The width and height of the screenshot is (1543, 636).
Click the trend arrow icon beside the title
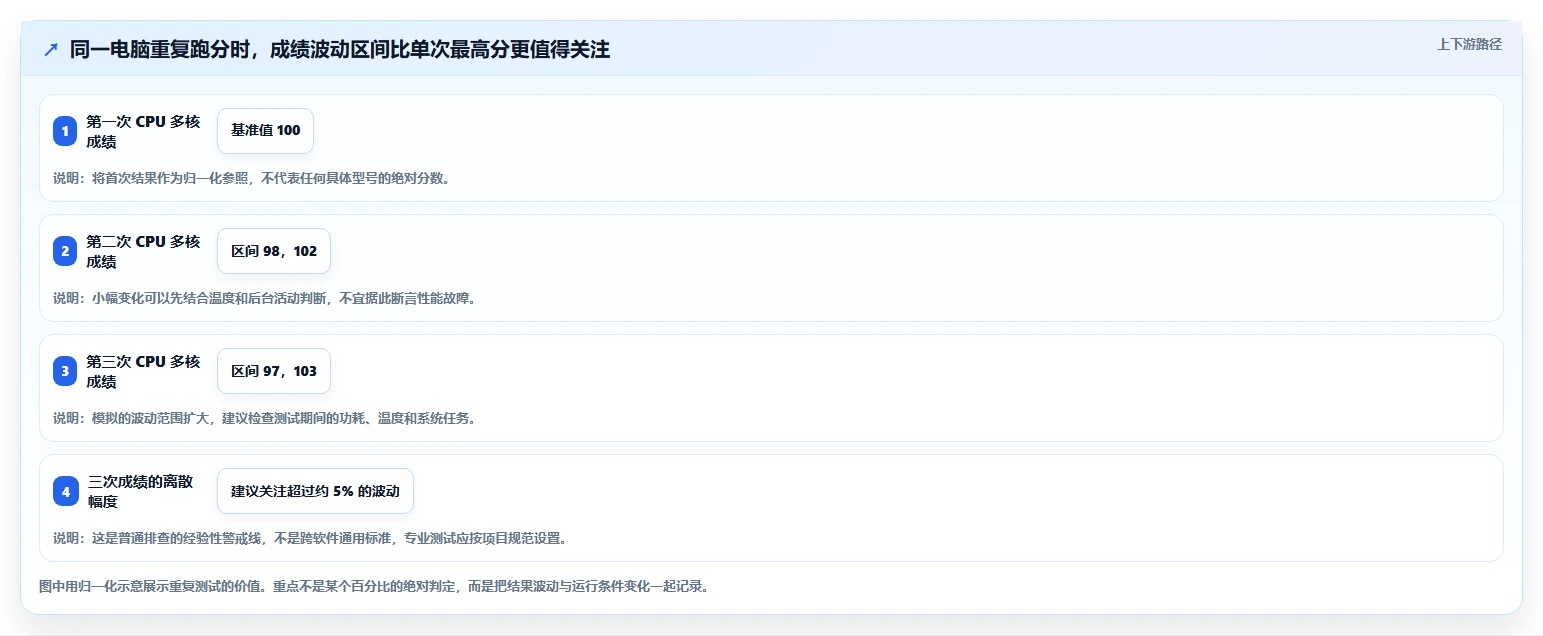point(51,50)
